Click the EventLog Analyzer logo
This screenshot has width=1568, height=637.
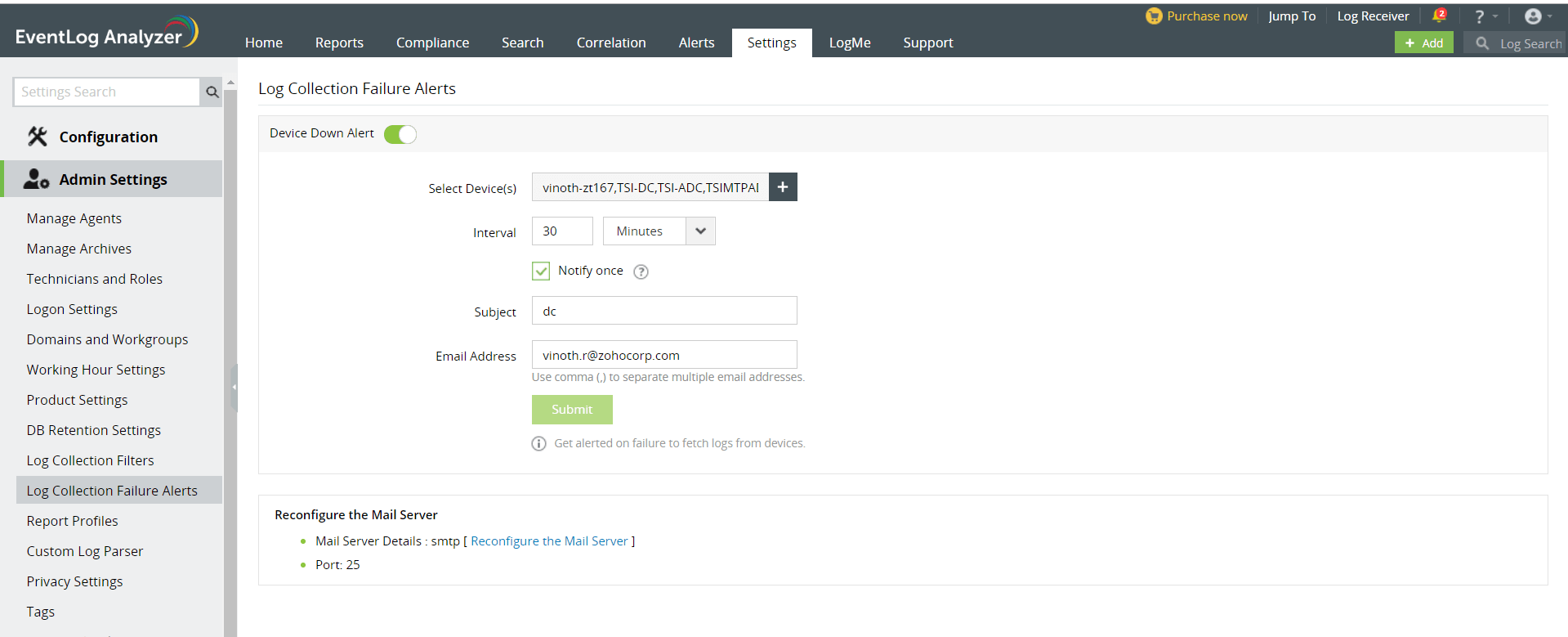106,33
